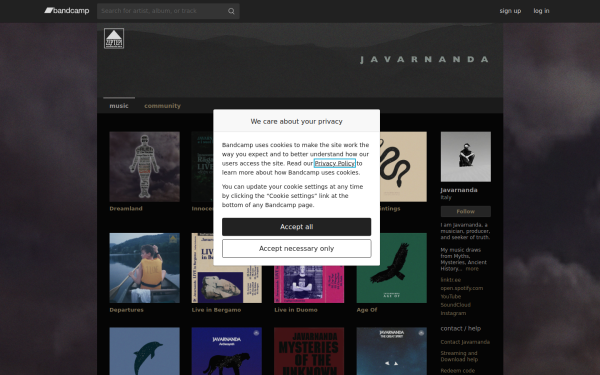Open the Departures album cover
Image resolution: width=600 pixels, height=375 pixels.
(x=145, y=268)
